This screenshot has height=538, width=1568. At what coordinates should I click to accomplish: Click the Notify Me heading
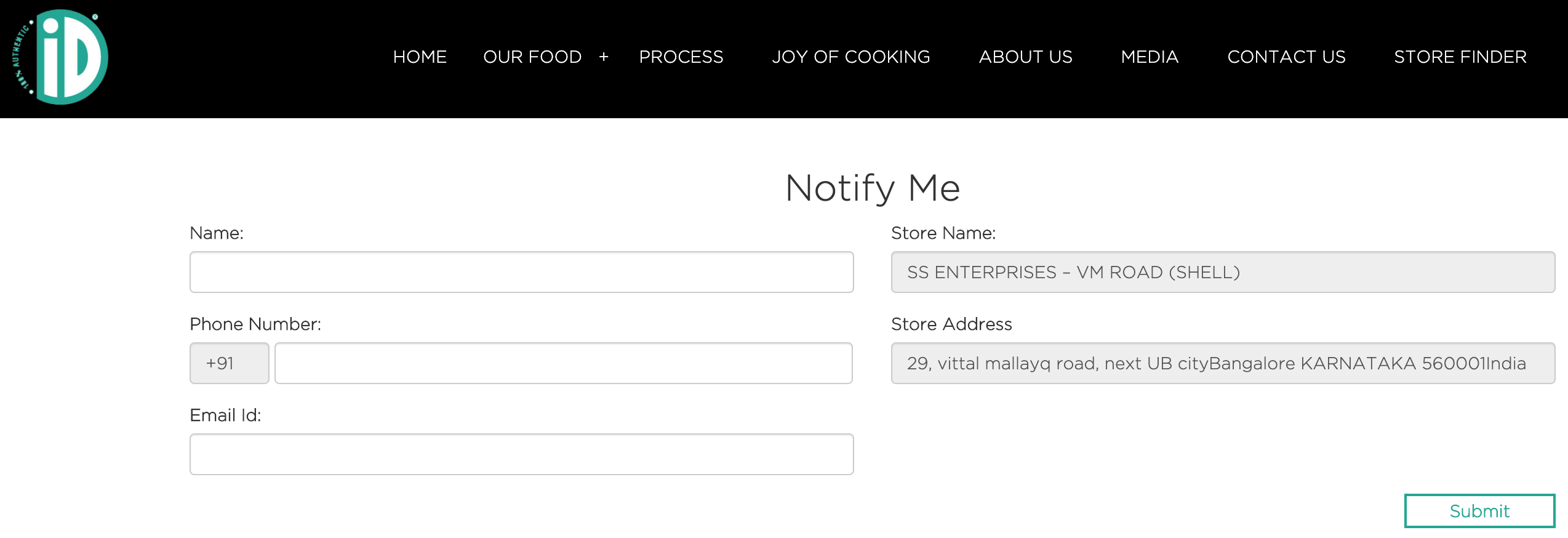click(x=872, y=188)
